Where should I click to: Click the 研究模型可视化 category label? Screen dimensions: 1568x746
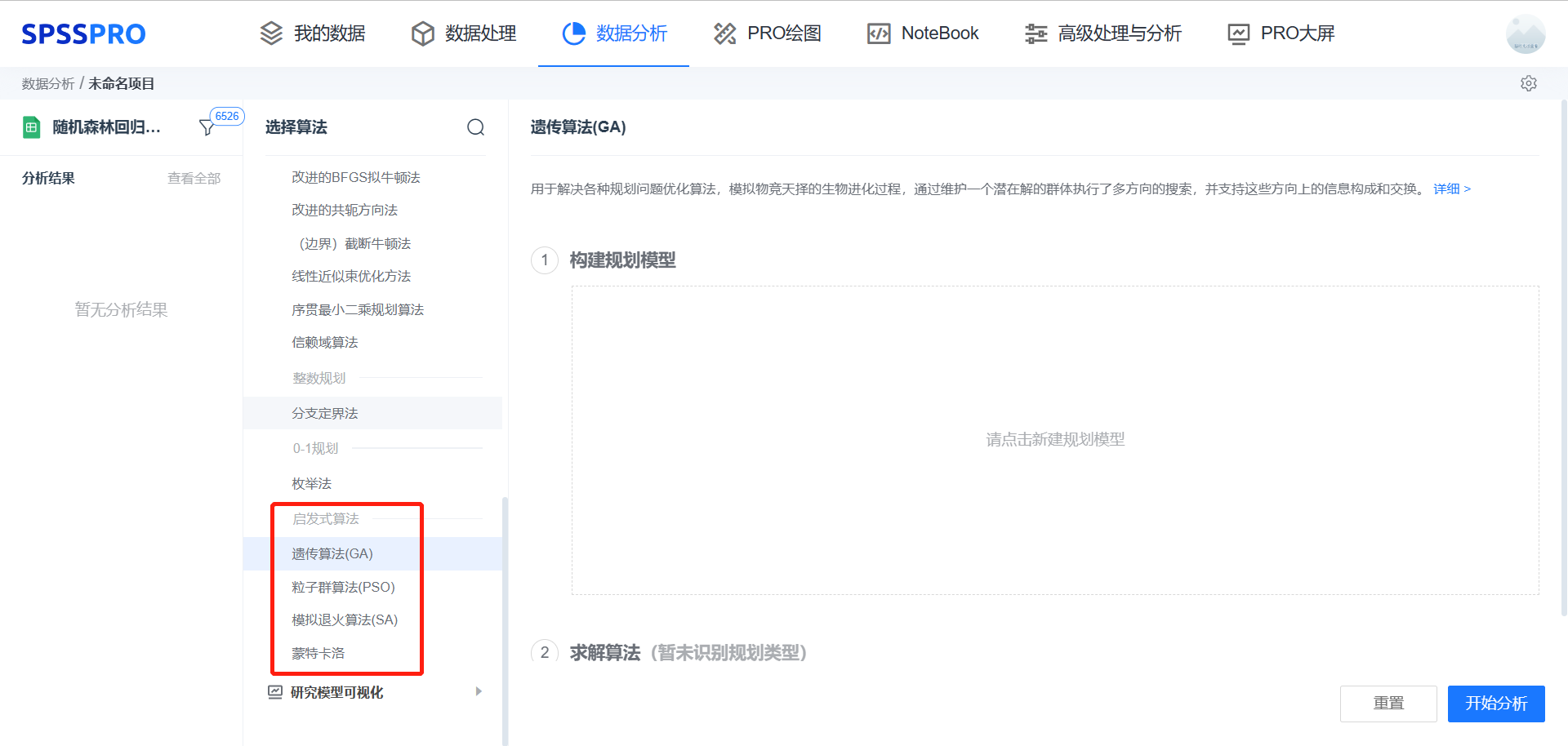tap(336, 692)
